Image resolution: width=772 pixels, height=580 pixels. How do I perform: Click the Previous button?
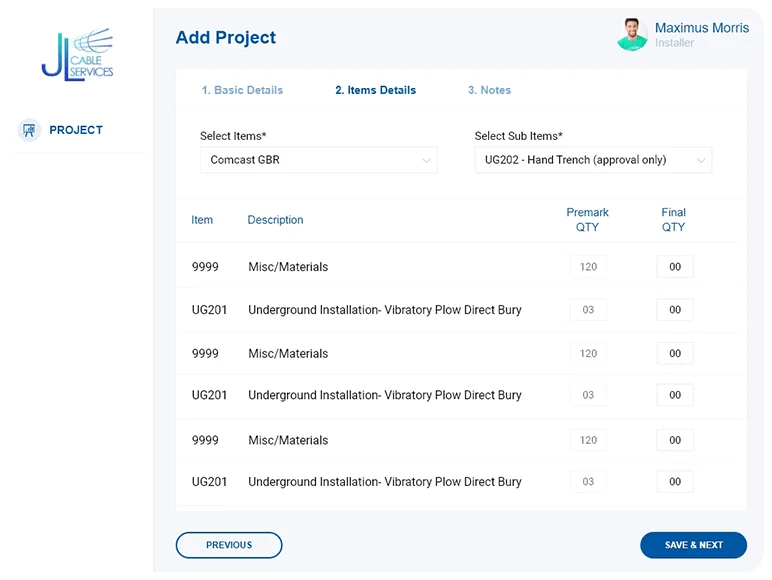click(x=229, y=545)
